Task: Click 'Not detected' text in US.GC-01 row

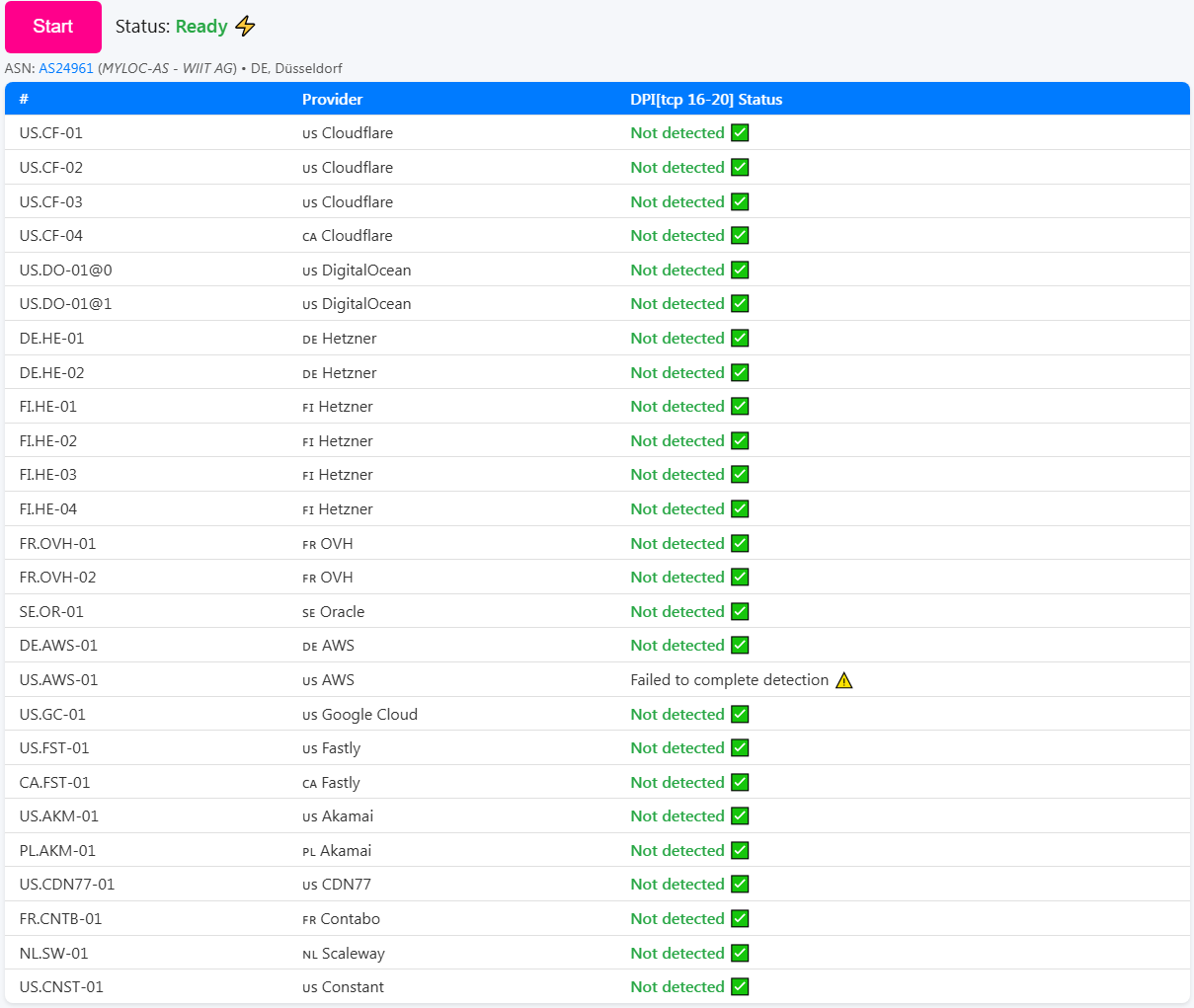Action: point(677,714)
